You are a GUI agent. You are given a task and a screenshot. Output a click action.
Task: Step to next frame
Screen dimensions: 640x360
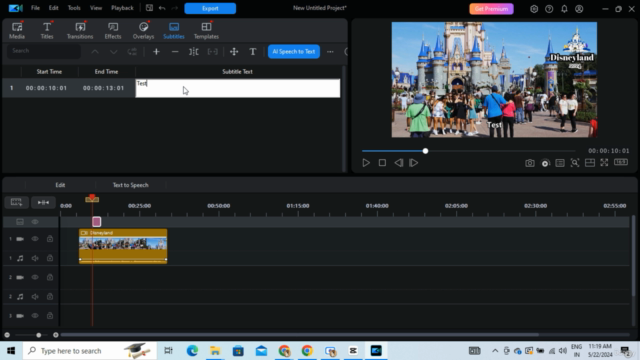(414, 163)
